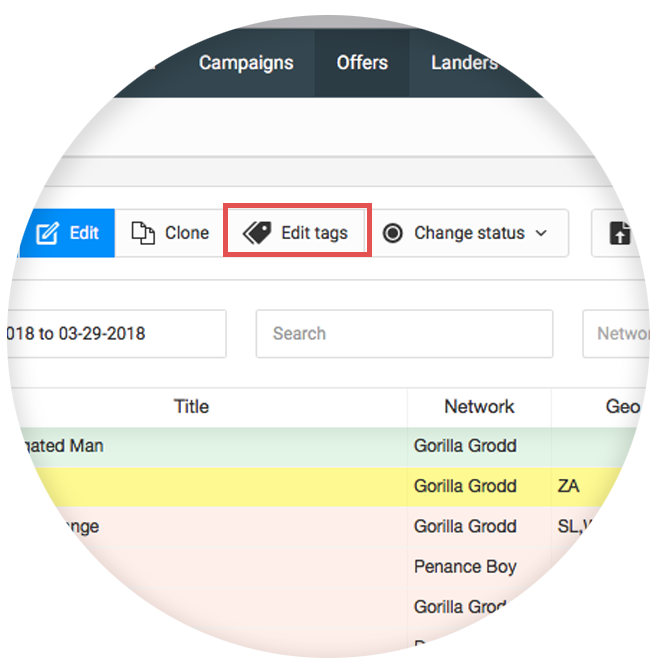Click the Change status circle icon
This screenshot has height=669, width=661.
coord(393,233)
